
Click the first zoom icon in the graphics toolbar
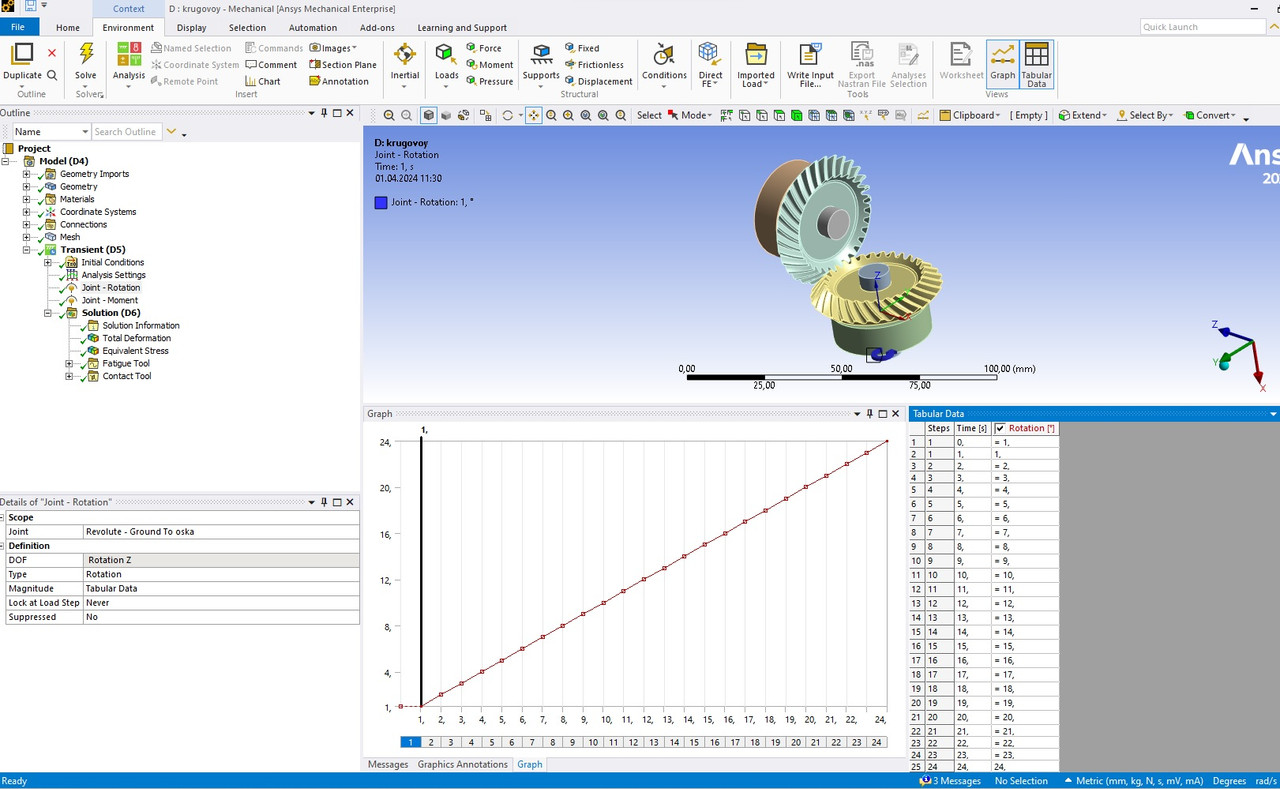coord(389,115)
